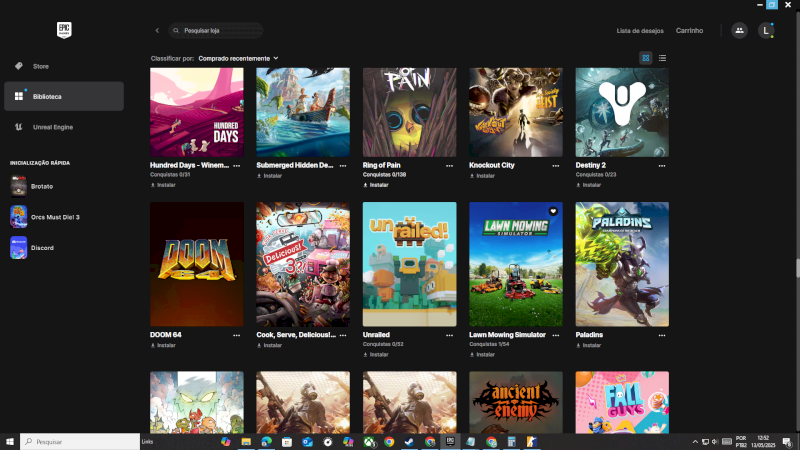Install Submerged Hidden Depths
Image resolution: width=800 pixels, height=450 pixels.
tap(269, 176)
